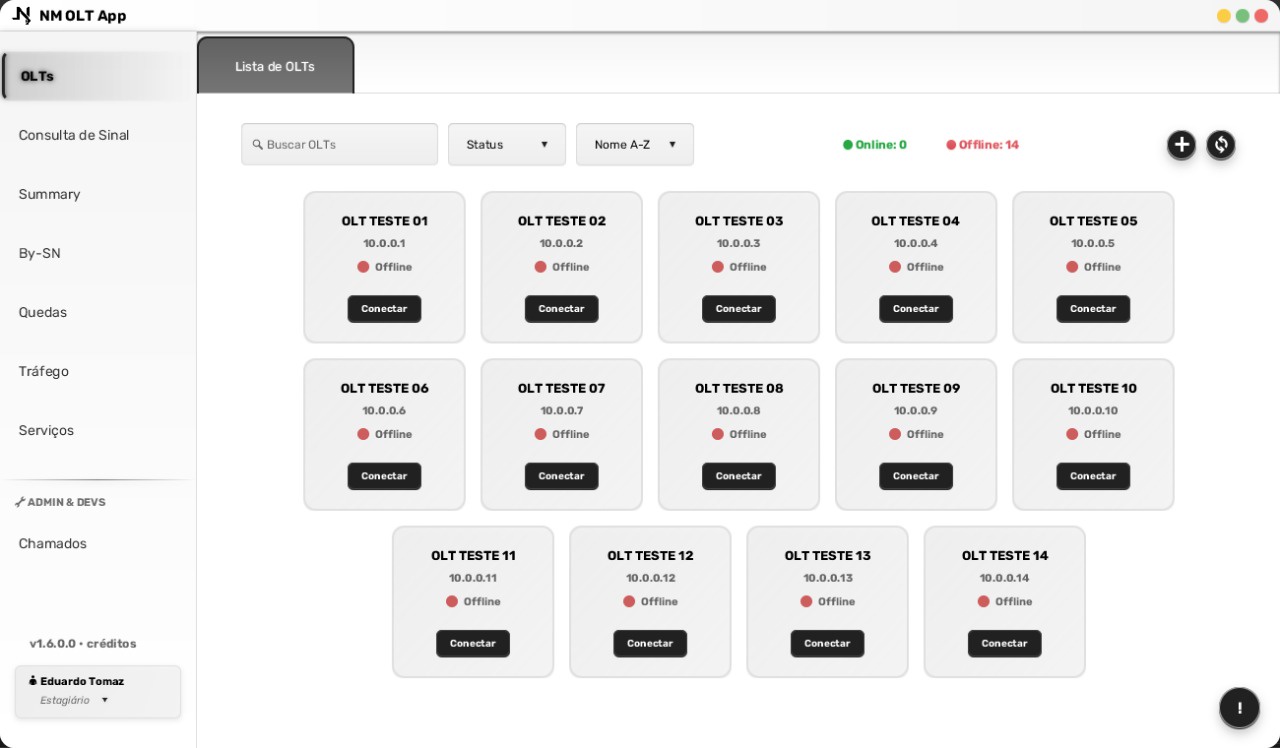The width and height of the screenshot is (1280, 748).
Task: Click IP address 10.0.0.2
Action: click(x=561, y=243)
